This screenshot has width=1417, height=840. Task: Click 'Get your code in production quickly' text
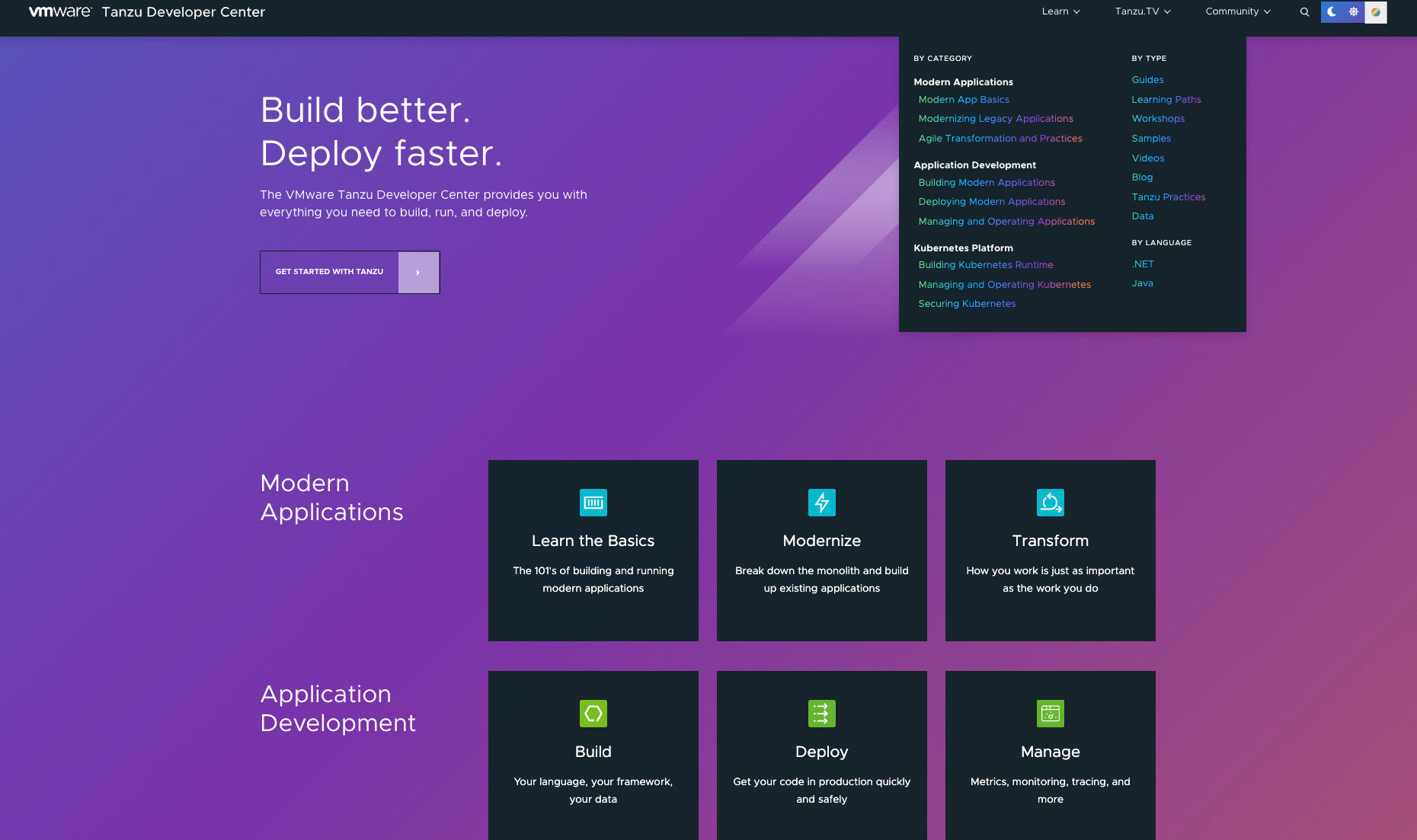(x=822, y=790)
